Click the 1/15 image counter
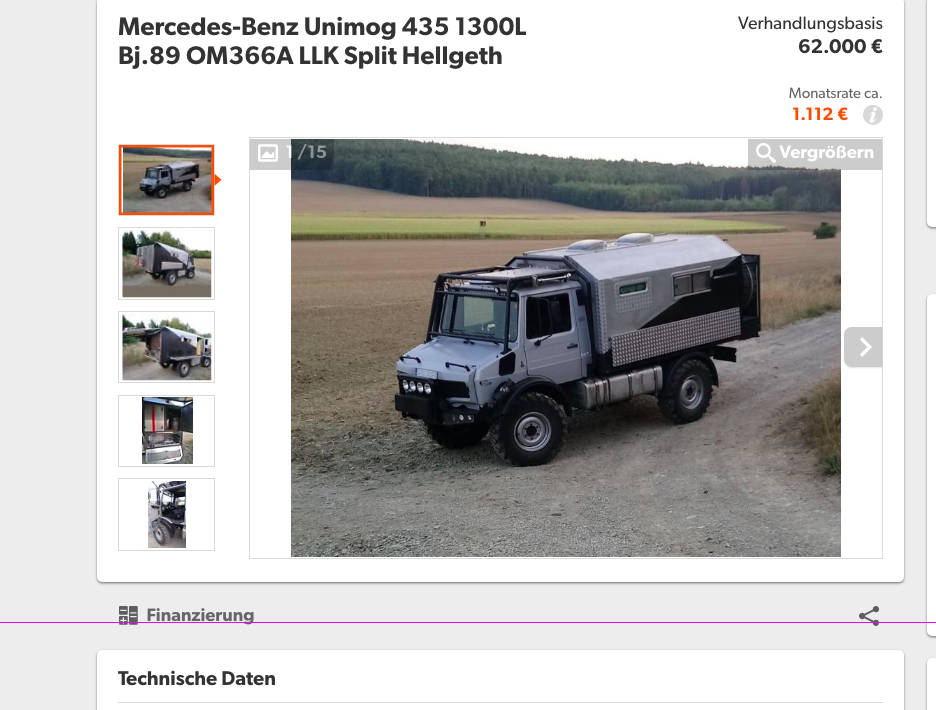936x710 pixels. tap(306, 152)
